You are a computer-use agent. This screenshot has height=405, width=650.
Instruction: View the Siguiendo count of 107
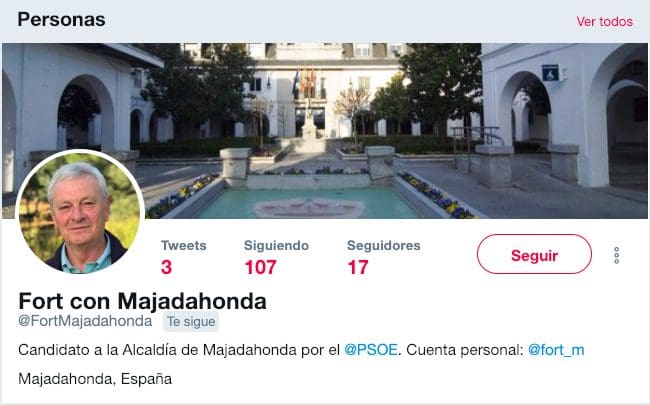pos(260,267)
